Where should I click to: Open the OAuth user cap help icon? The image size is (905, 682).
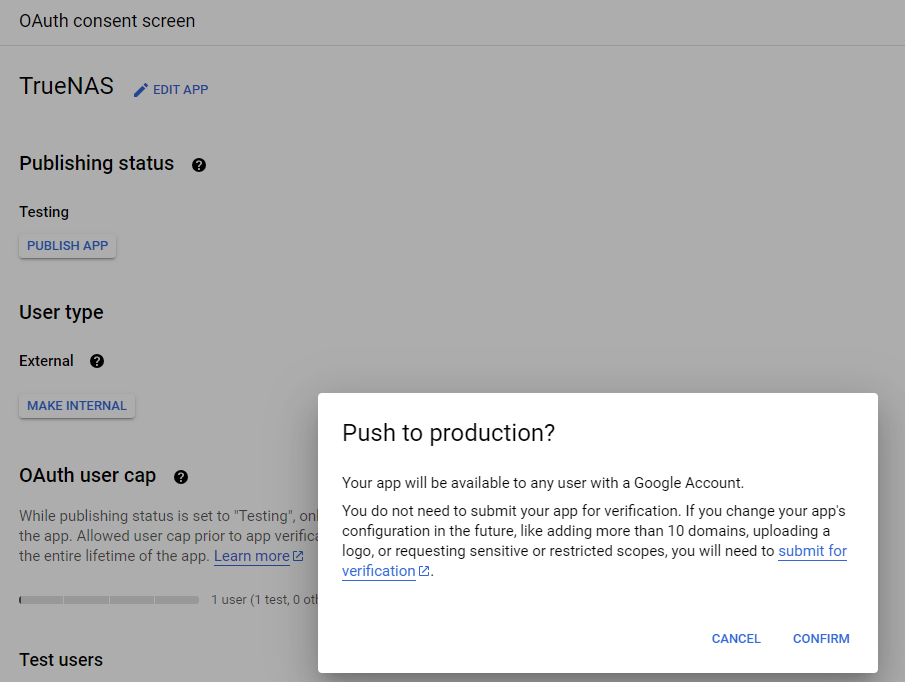pyautogui.click(x=181, y=477)
